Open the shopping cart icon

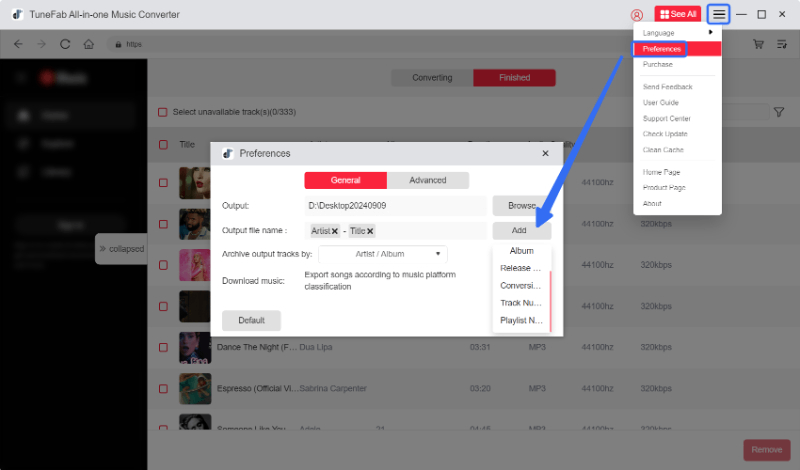pos(758,44)
